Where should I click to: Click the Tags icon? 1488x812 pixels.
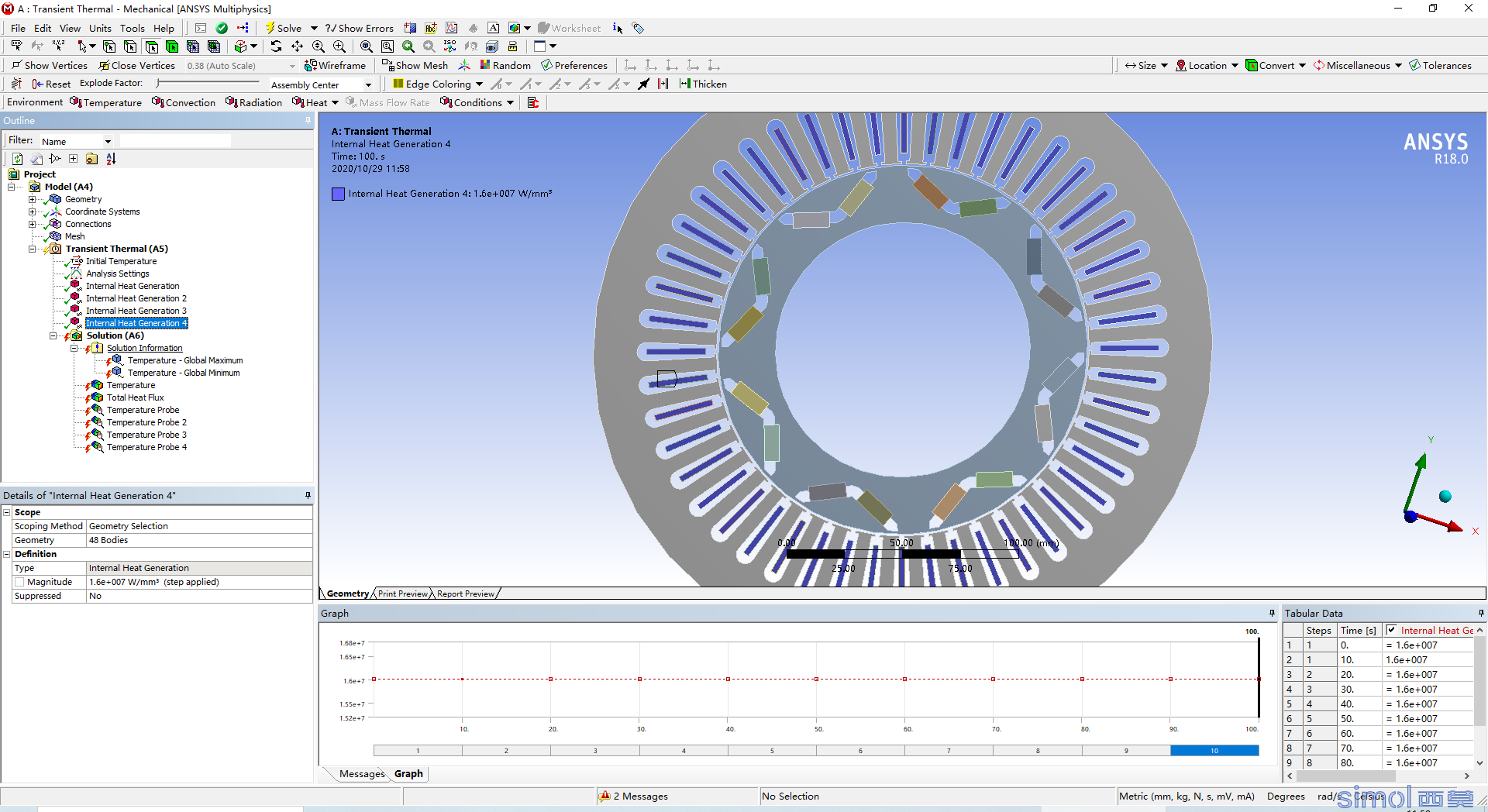(638, 28)
